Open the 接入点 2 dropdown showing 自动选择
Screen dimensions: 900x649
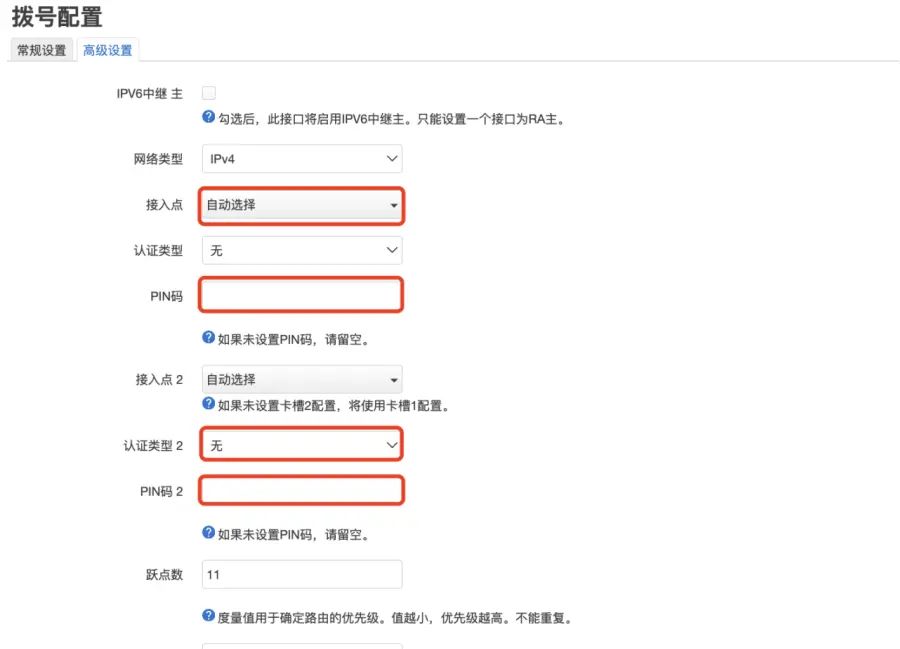tap(302, 379)
